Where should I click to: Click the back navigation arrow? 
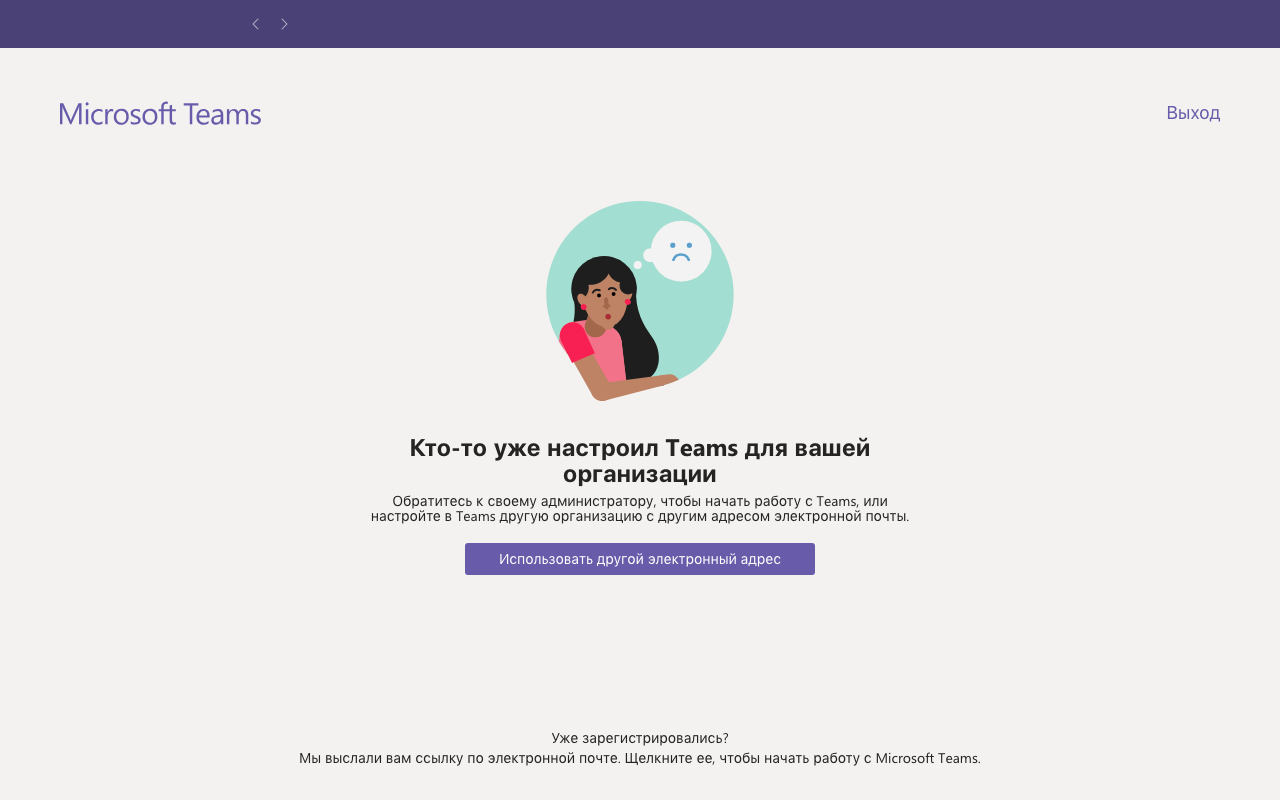pos(255,24)
